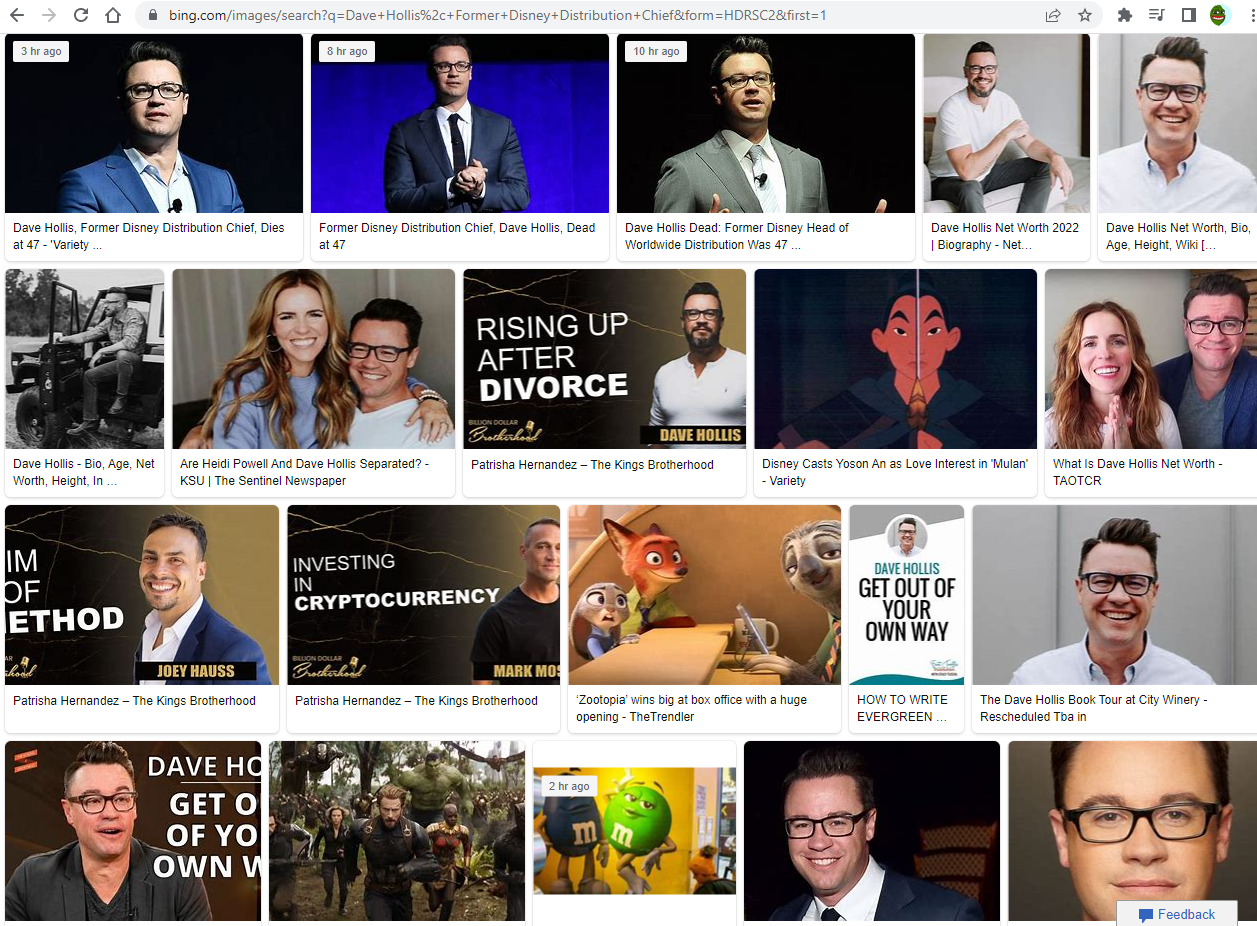Open the Avengers battle scene thumbnail
Image resolution: width=1257 pixels, height=926 pixels.
point(396,831)
